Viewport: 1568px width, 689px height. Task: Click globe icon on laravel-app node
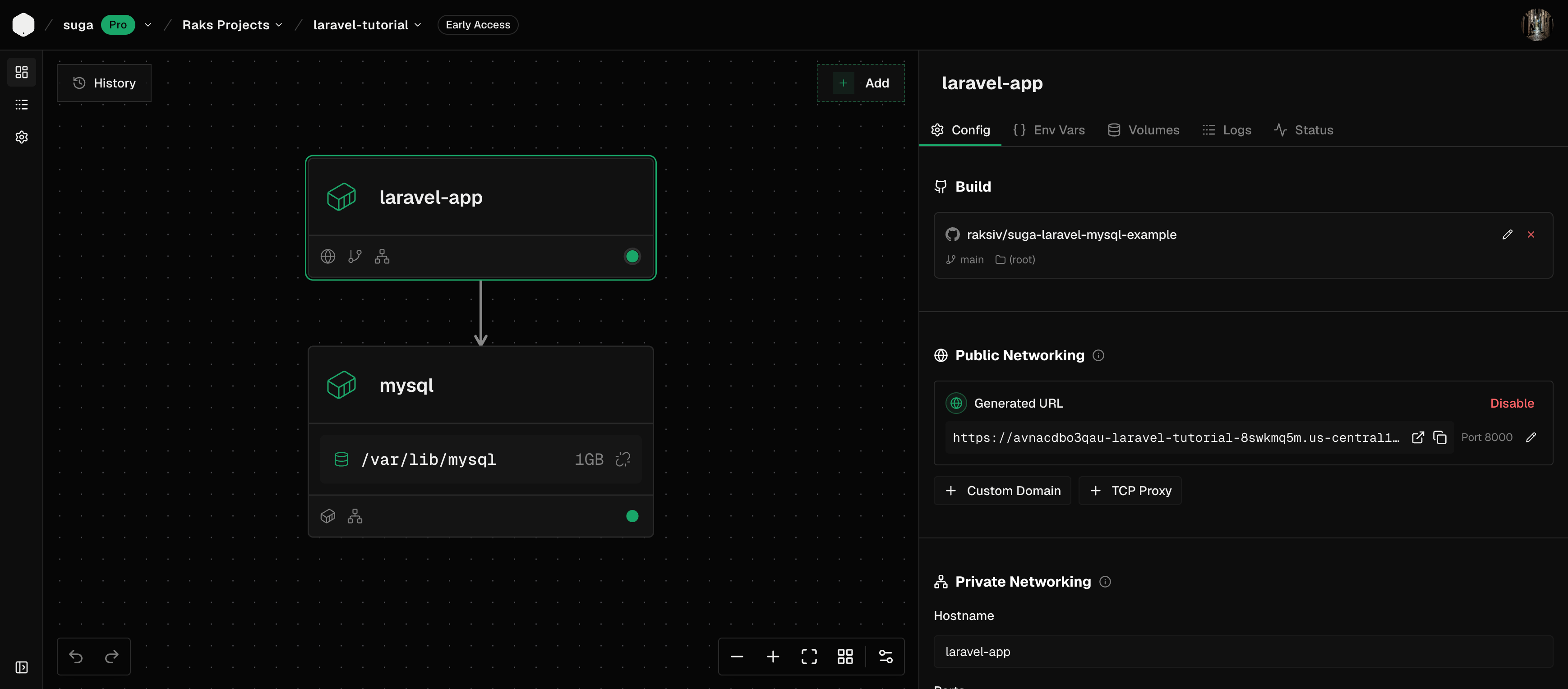(328, 257)
